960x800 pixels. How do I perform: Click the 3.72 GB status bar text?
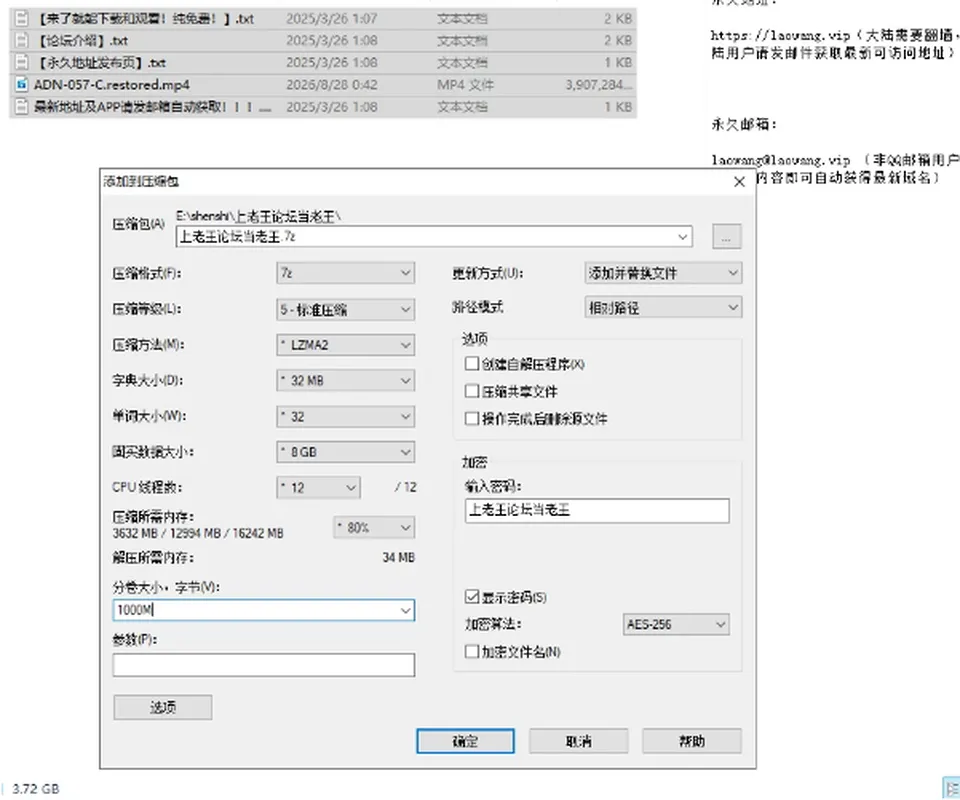(x=36, y=788)
